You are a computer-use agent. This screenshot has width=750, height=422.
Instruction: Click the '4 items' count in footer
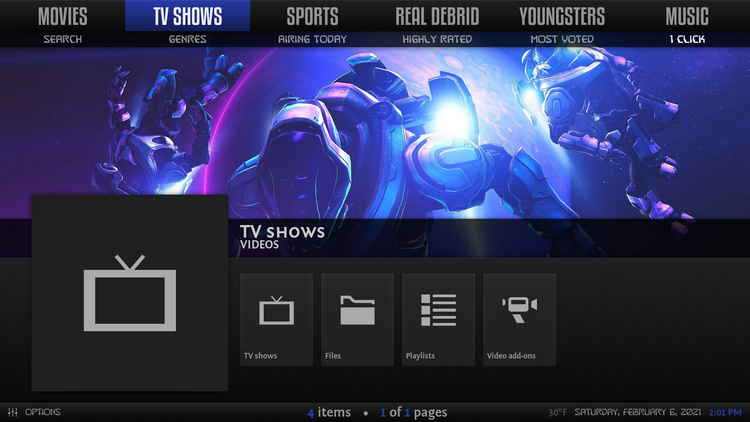pyautogui.click(x=329, y=412)
